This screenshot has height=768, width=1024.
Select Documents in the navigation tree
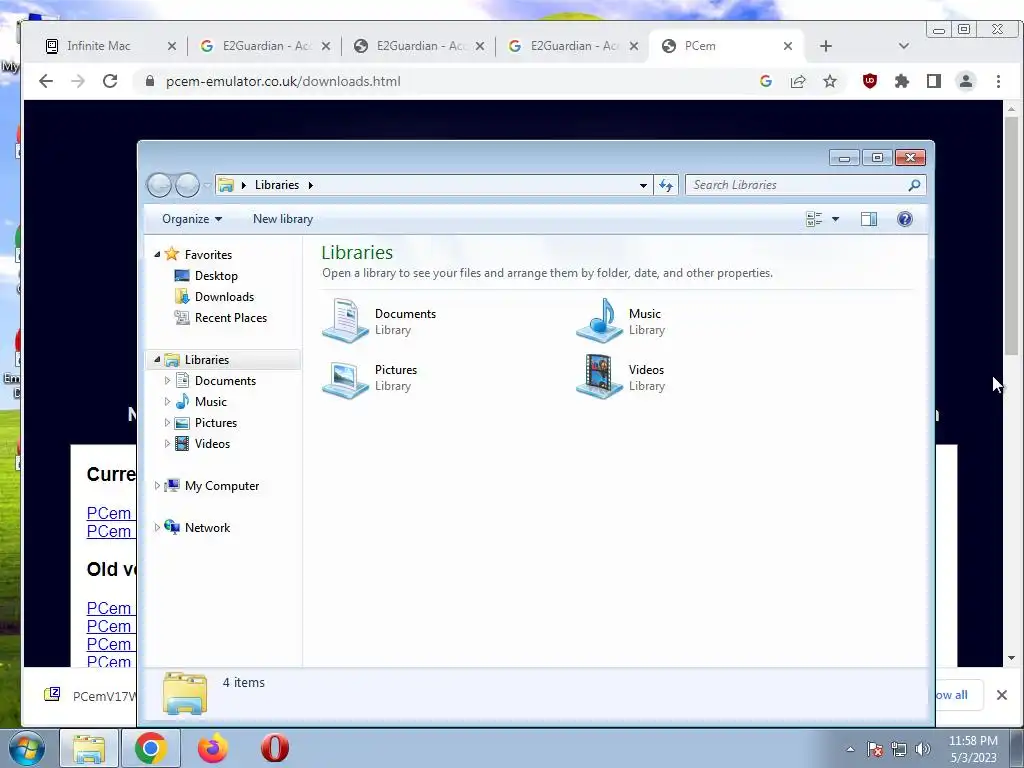pyautogui.click(x=216, y=381)
